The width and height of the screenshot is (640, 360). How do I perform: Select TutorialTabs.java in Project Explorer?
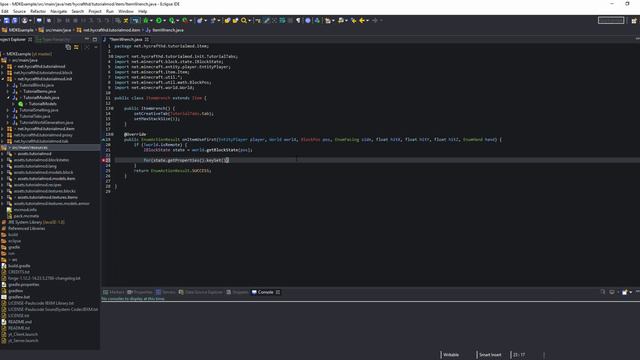(x=35, y=116)
